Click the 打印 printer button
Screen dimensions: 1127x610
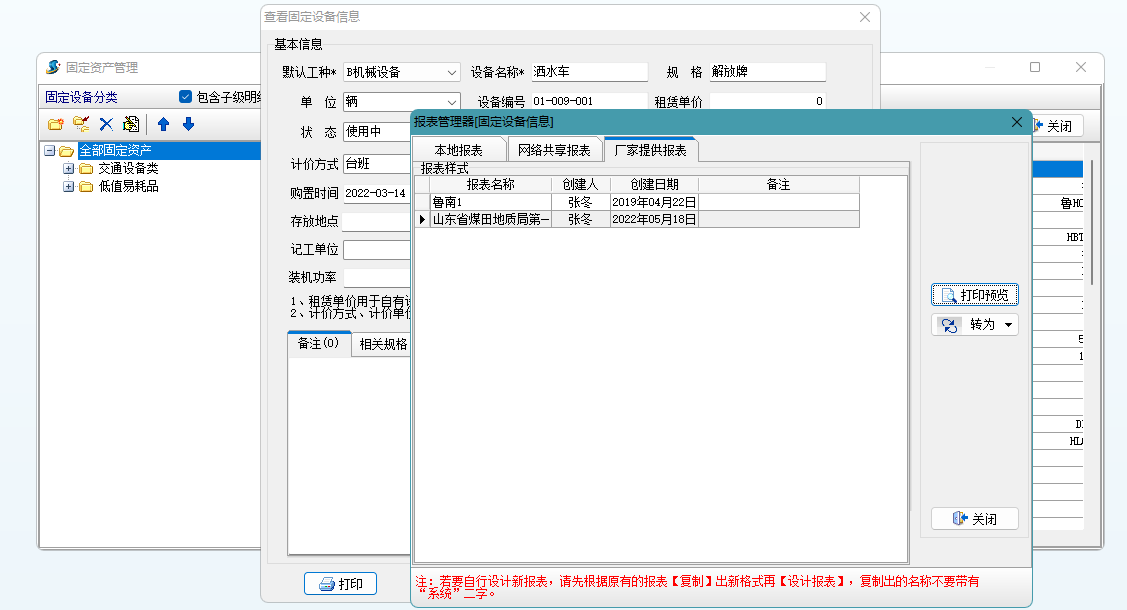340,584
